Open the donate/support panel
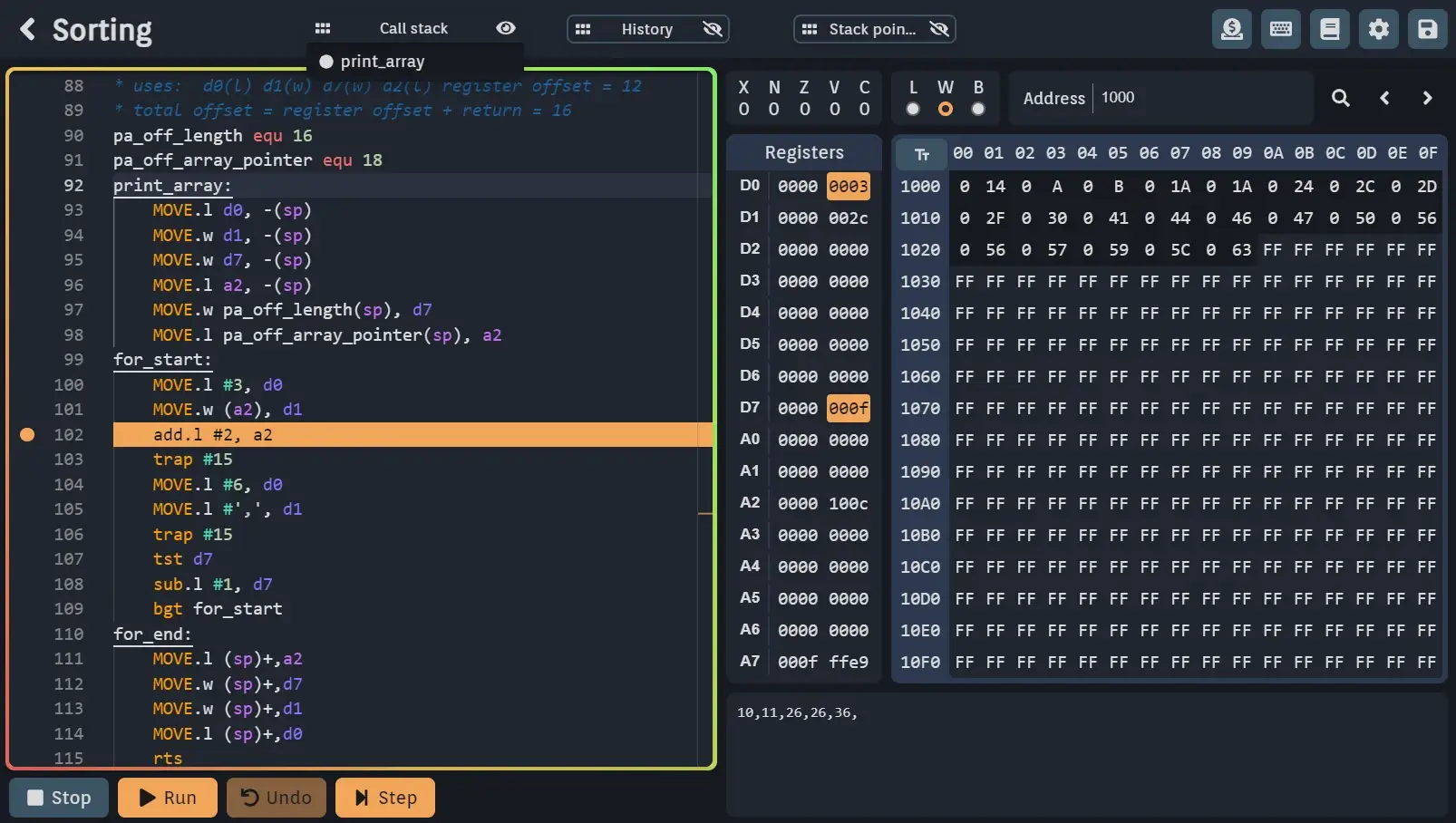This screenshot has width=1456, height=823. (x=1230, y=29)
